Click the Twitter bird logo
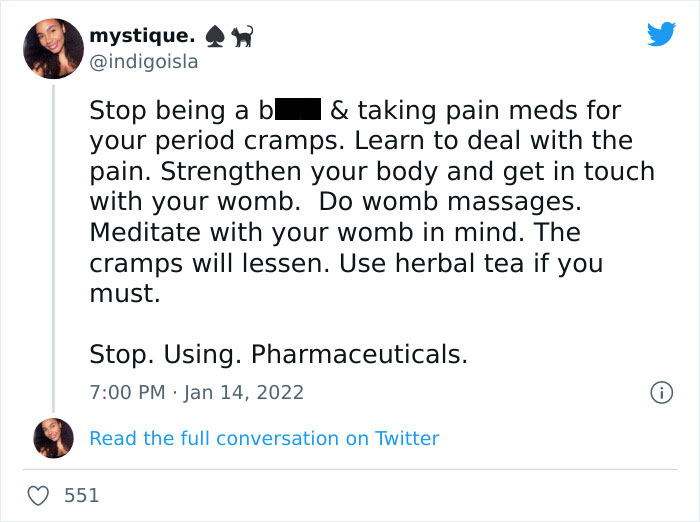The height and width of the screenshot is (522, 700). tap(661, 35)
